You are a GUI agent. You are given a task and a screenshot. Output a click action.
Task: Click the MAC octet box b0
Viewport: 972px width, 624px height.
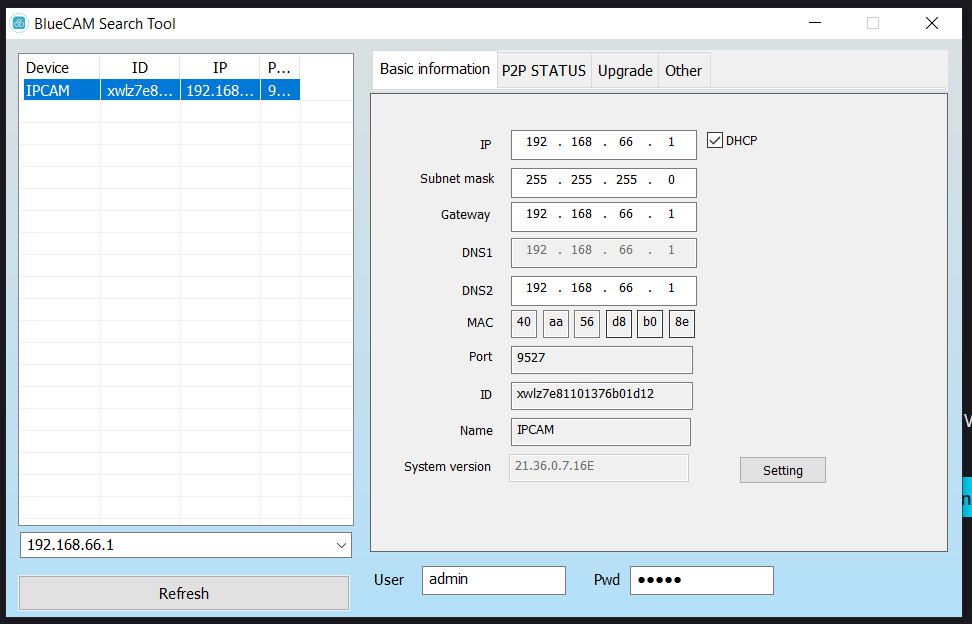pos(650,323)
